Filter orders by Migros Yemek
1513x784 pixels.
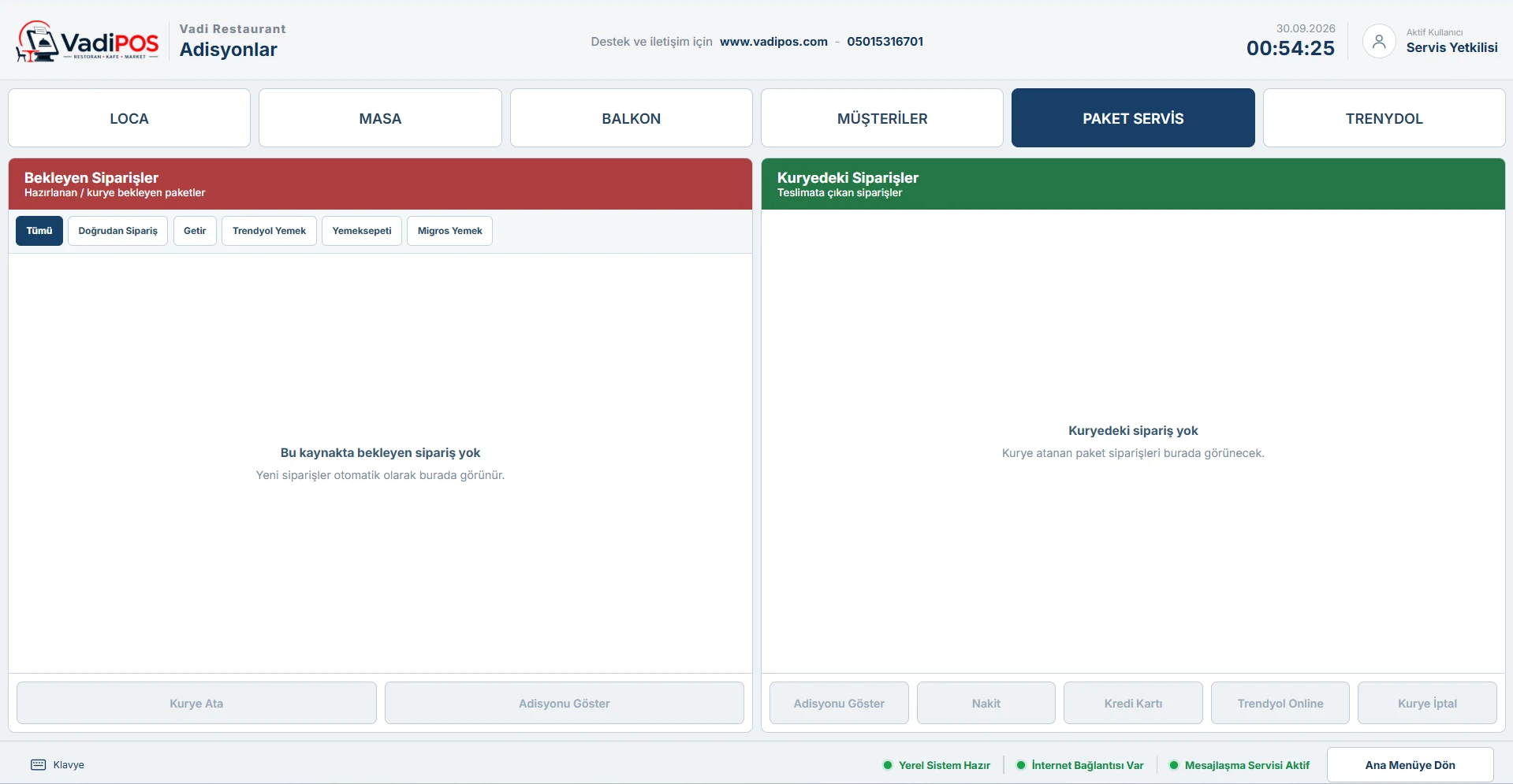(450, 231)
